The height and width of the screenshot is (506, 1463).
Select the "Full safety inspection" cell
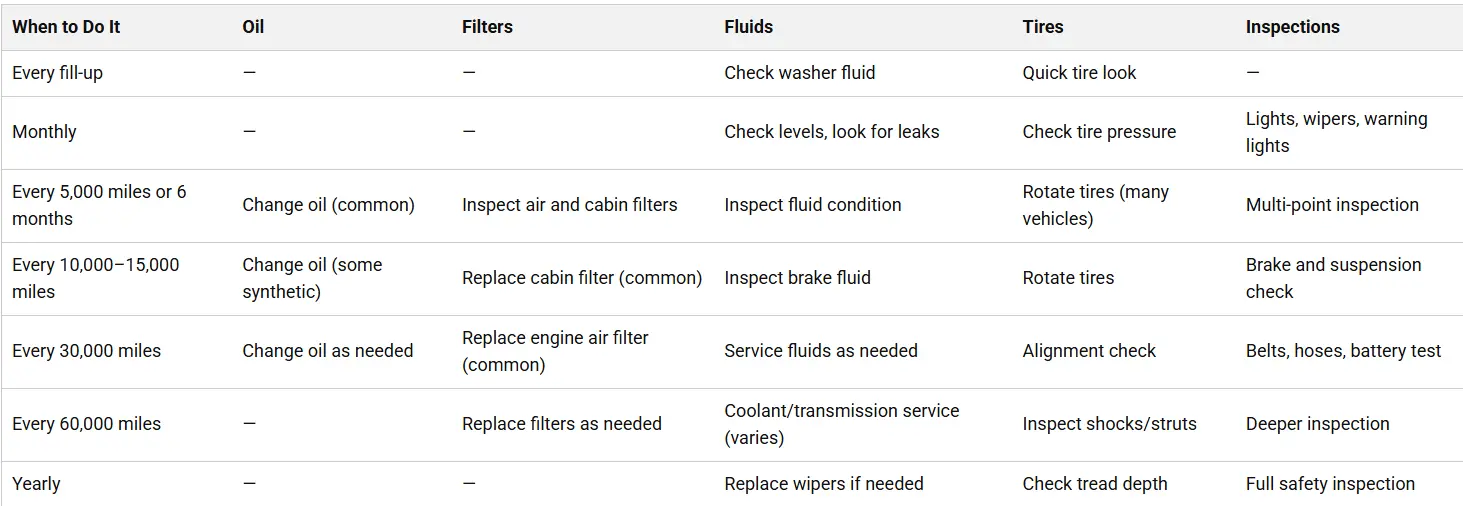click(1330, 484)
